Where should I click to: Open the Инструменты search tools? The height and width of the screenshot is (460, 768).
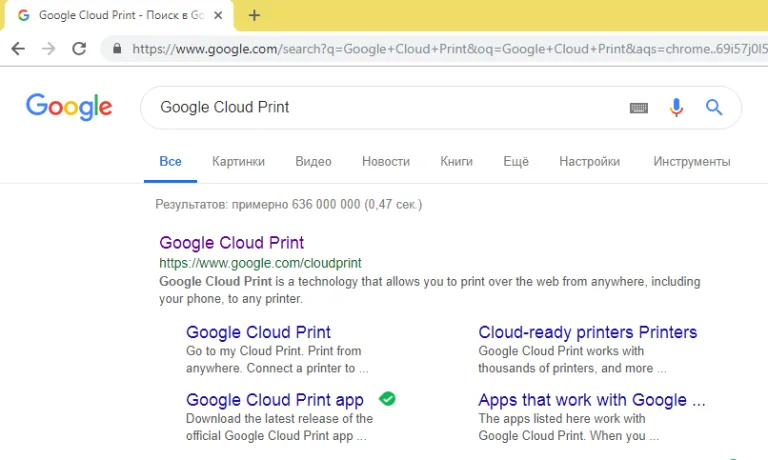[x=692, y=161]
